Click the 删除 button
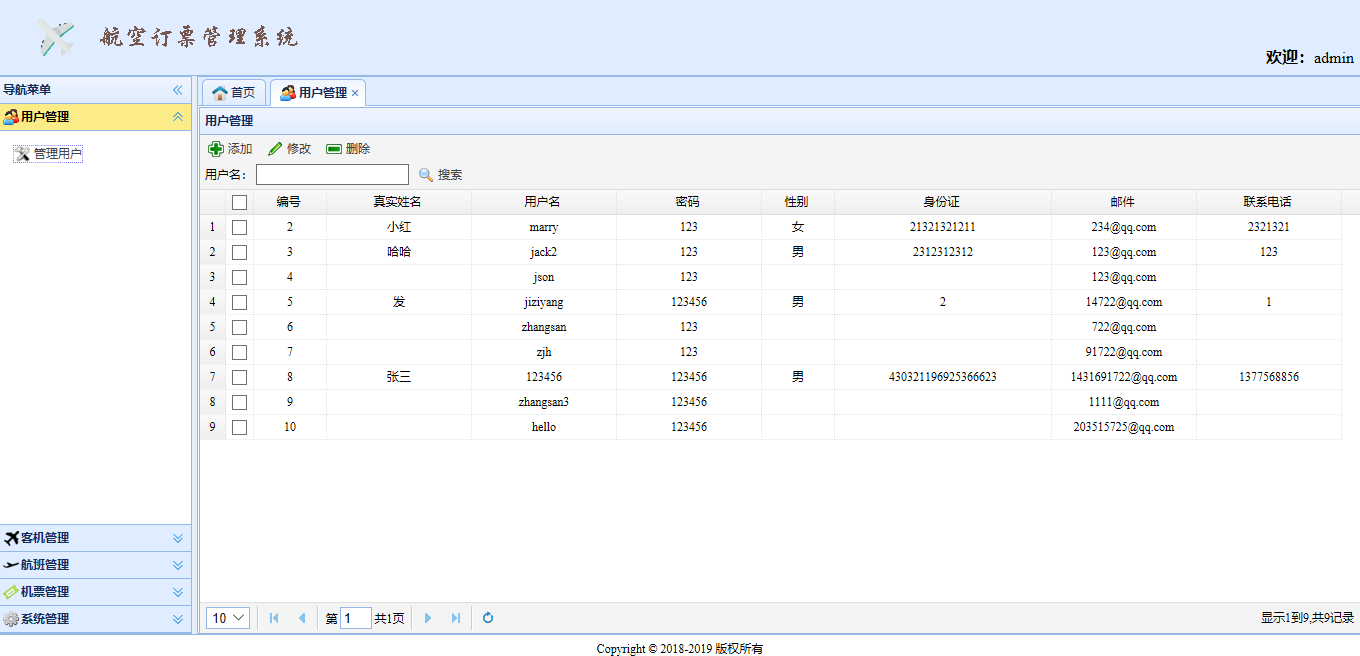The width and height of the screenshot is (1360, 656). click(348, 149)
